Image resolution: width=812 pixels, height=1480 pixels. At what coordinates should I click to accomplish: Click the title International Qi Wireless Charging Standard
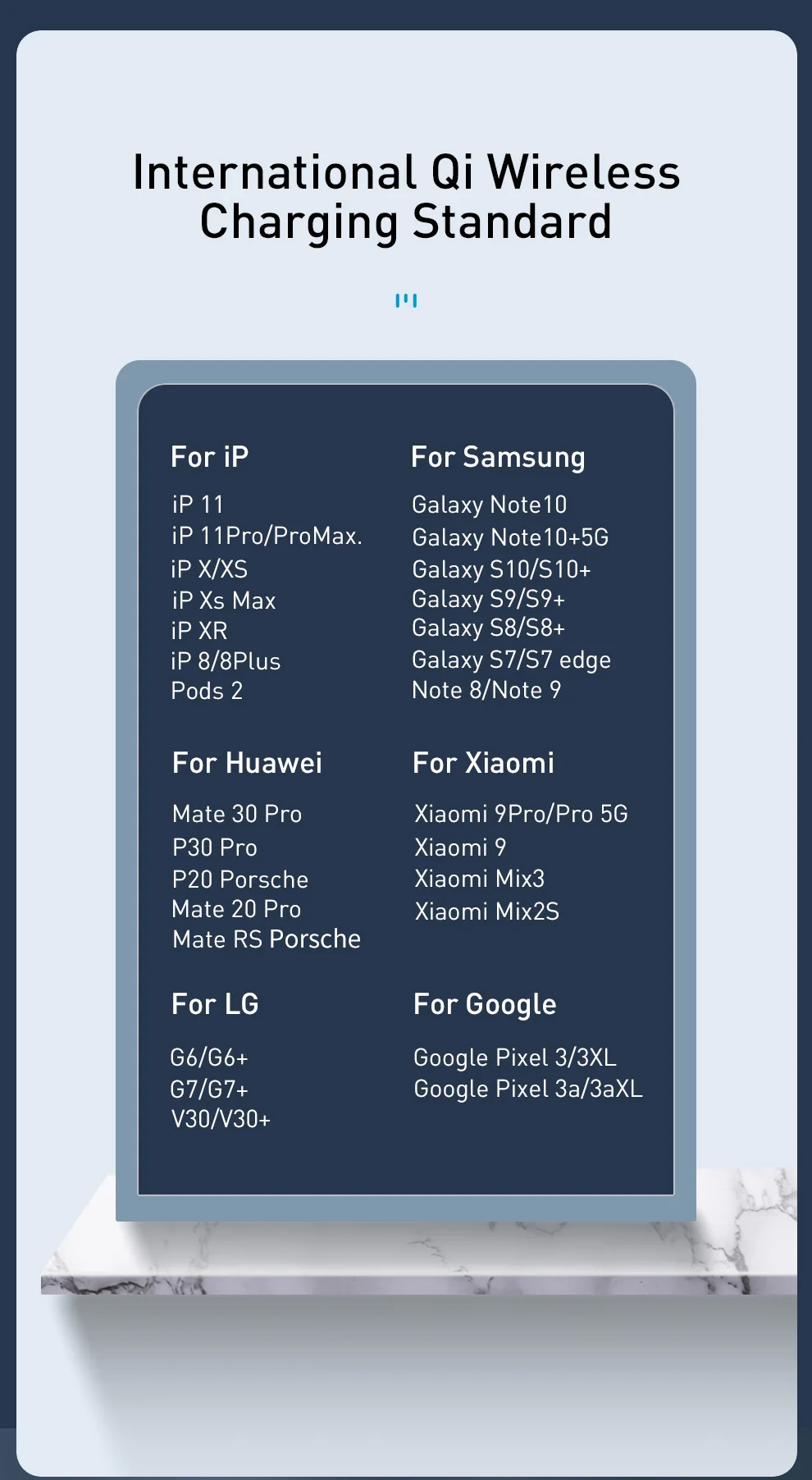coord(407,197)
